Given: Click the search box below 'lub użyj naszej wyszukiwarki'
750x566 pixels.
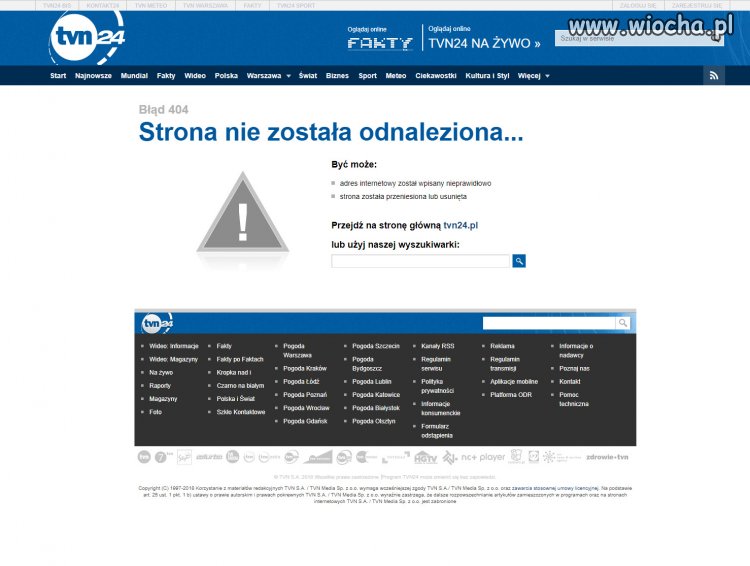Looking at the screenshot, I should pos(421,261).
